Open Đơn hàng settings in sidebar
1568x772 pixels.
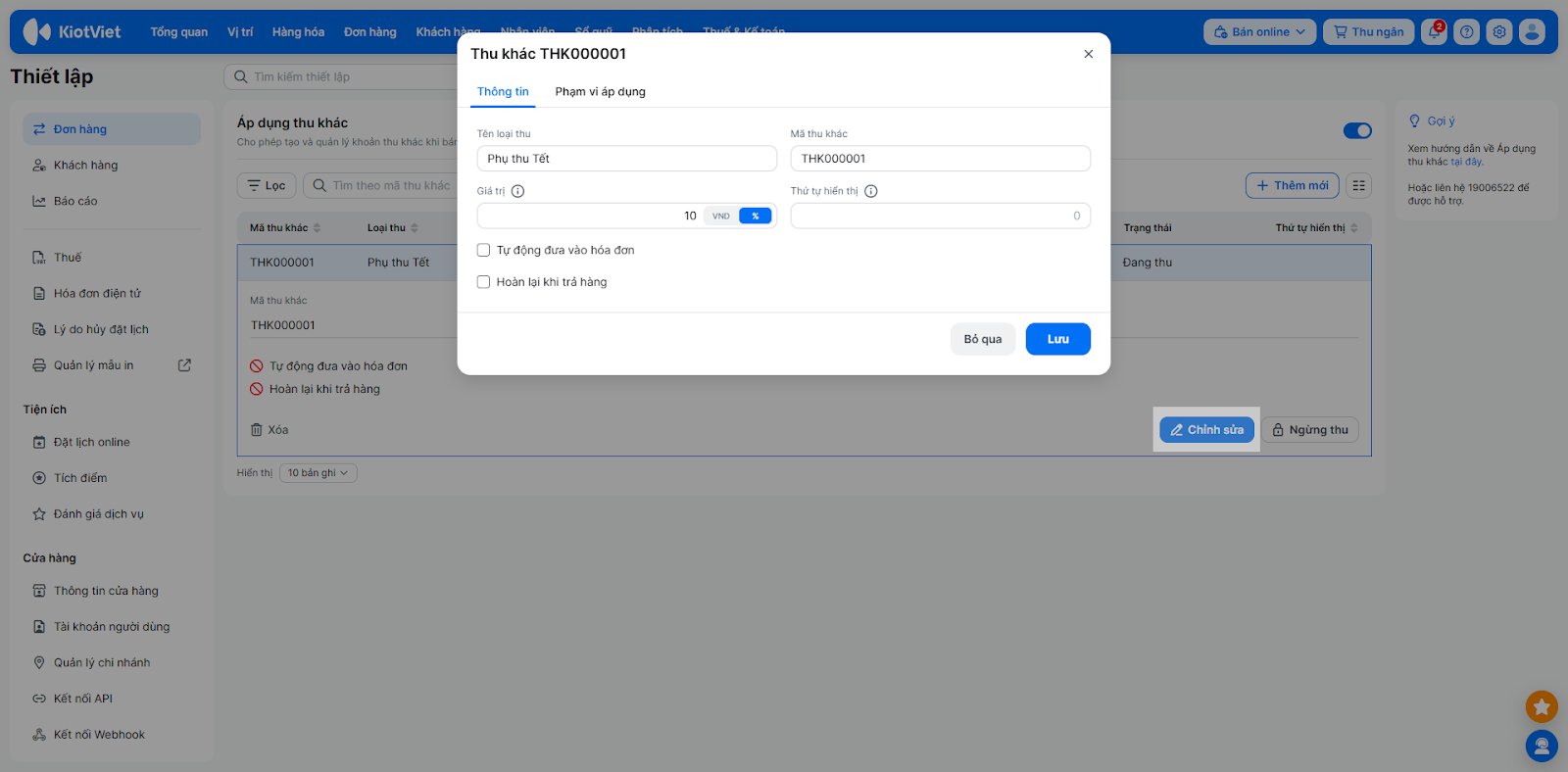click(x=112, y=129)
